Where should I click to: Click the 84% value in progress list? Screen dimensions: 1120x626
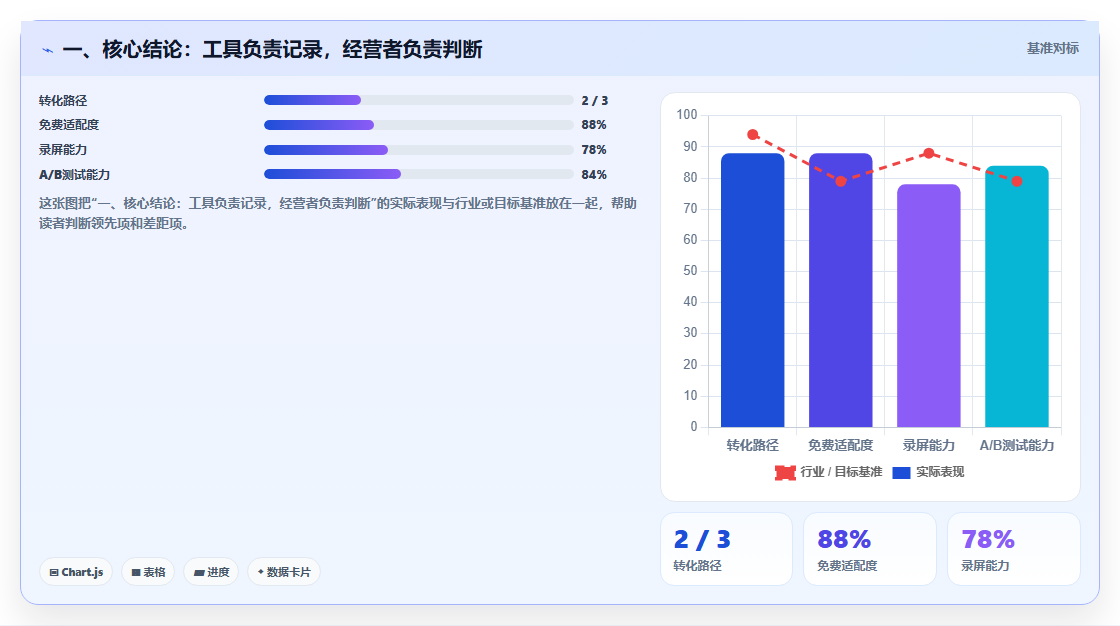(594, 174)
